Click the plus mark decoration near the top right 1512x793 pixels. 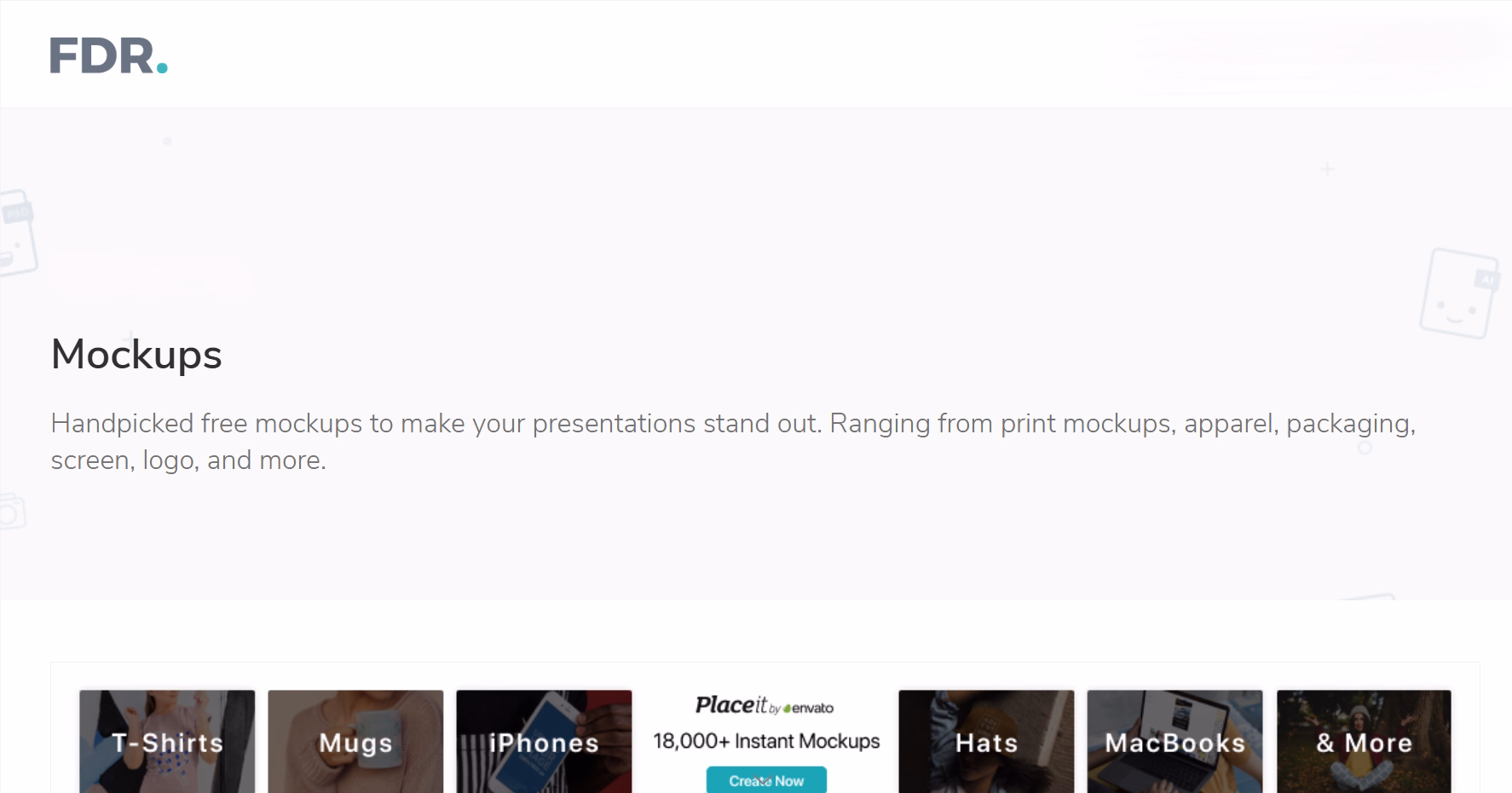coord(1327,171)
